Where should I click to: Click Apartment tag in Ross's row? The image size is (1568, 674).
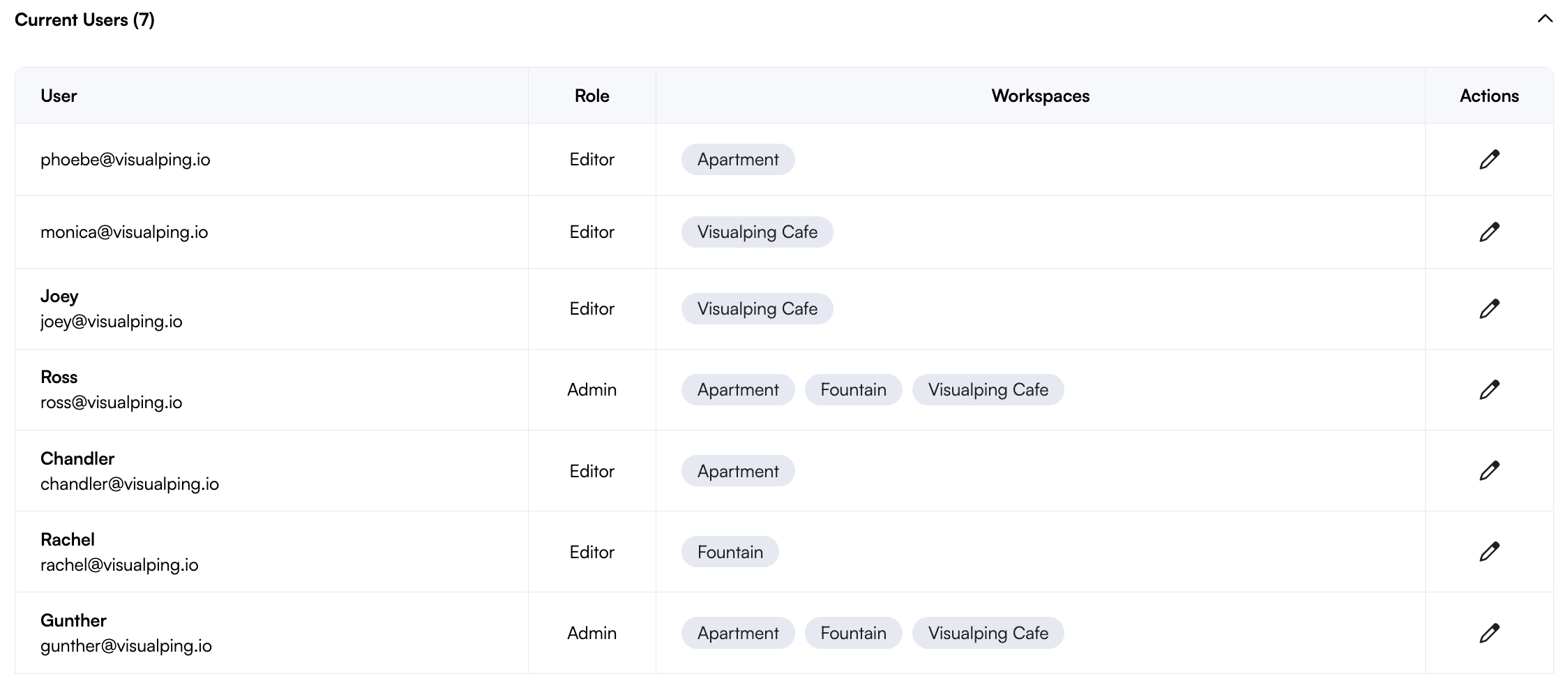pos(738,389)
